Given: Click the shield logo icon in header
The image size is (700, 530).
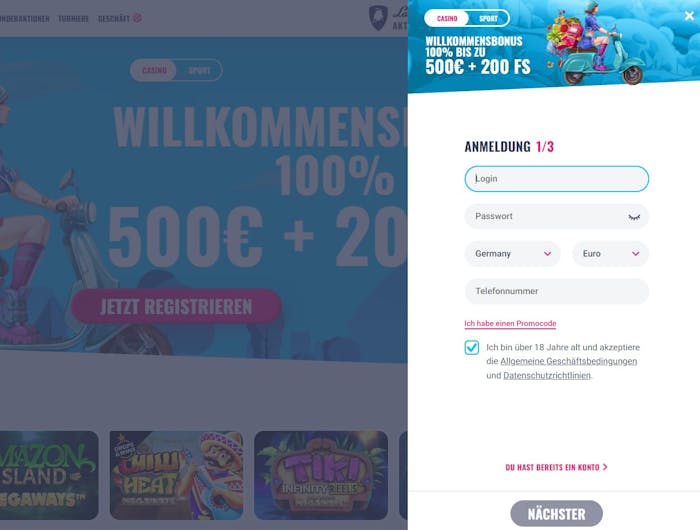Looking at the screenshot, I should pos(378,18).
